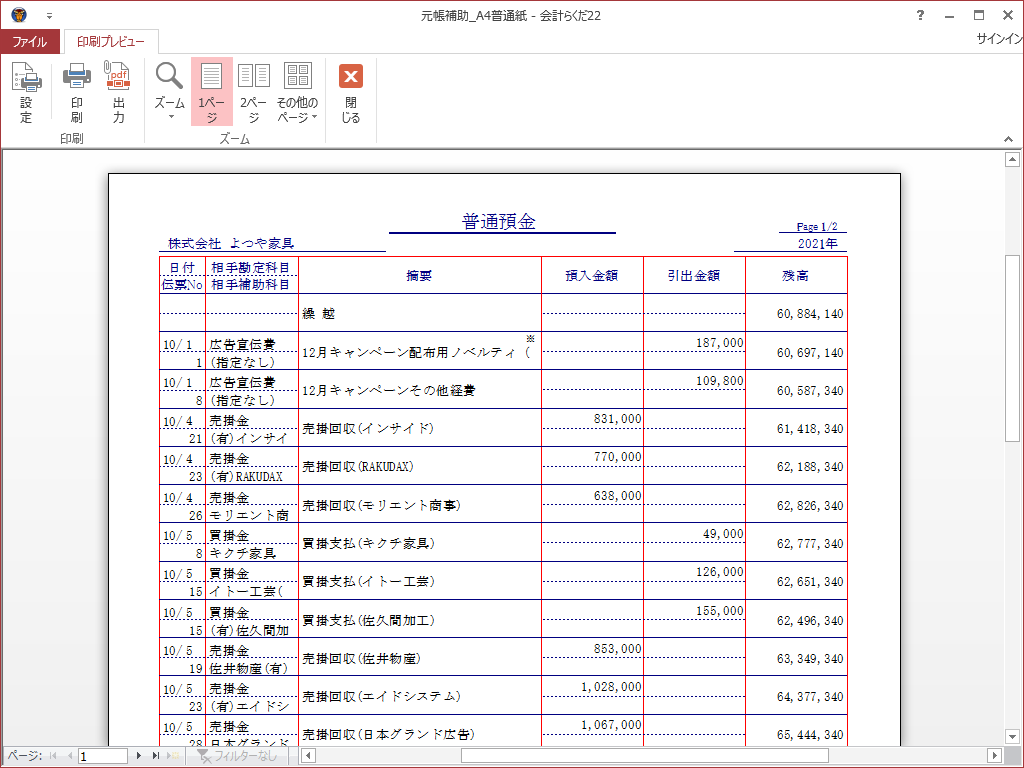Click the 預入金額 column header
Viewport: 1024px width, 768px height.
point(592,276)
